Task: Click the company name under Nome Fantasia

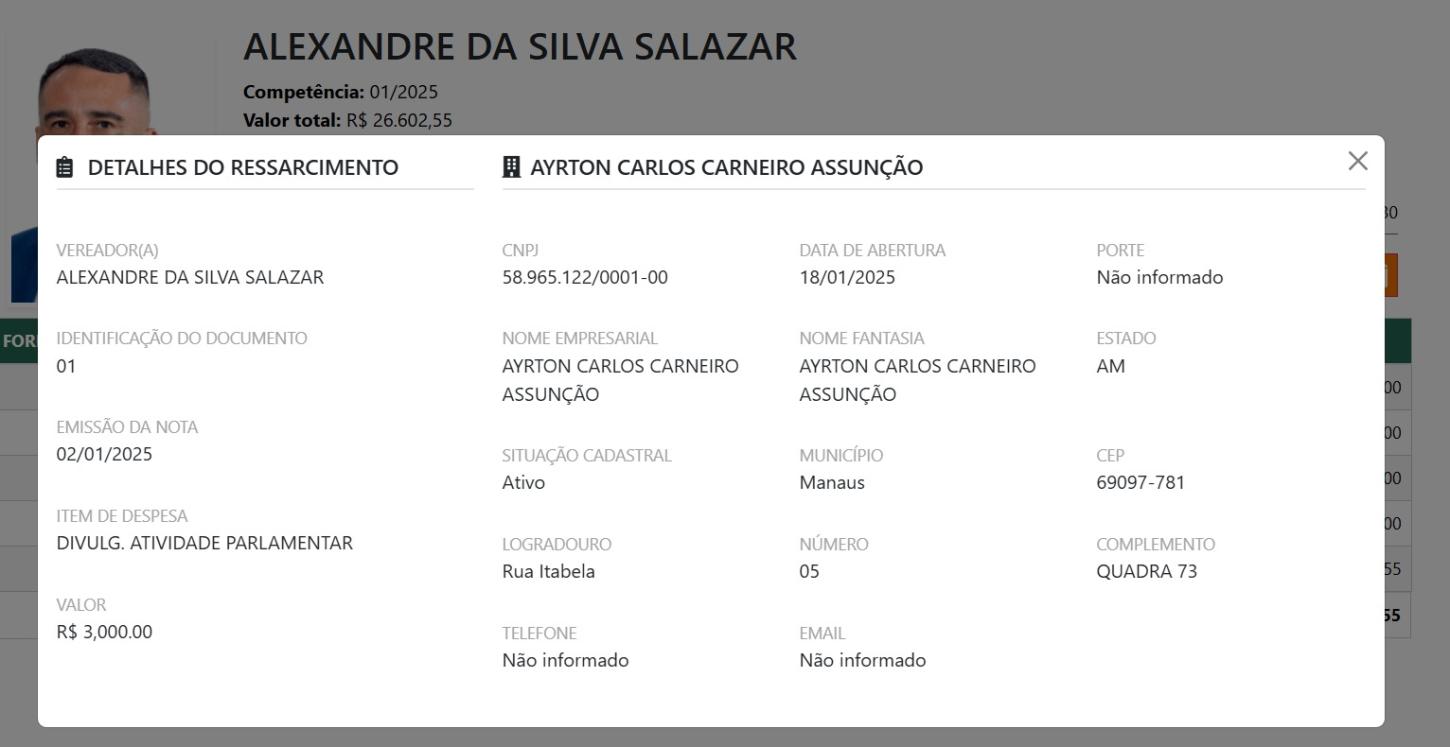Action: 917,379
